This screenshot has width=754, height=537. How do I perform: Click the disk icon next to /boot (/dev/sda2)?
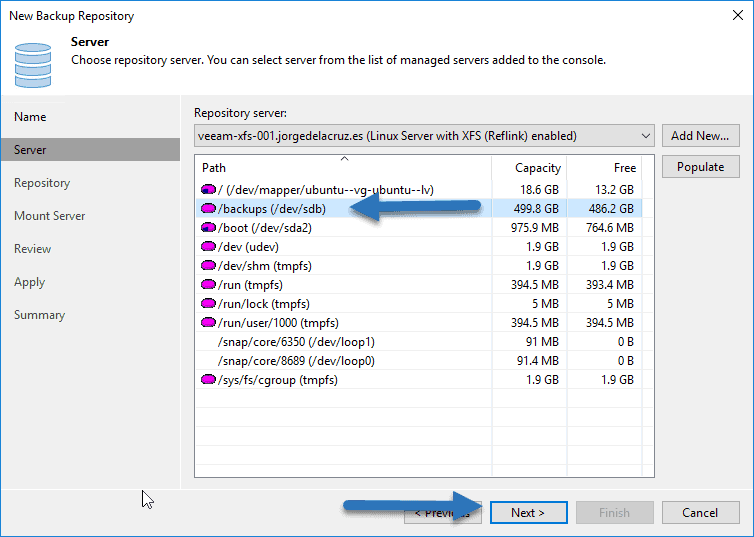click(x=209, y=228)
